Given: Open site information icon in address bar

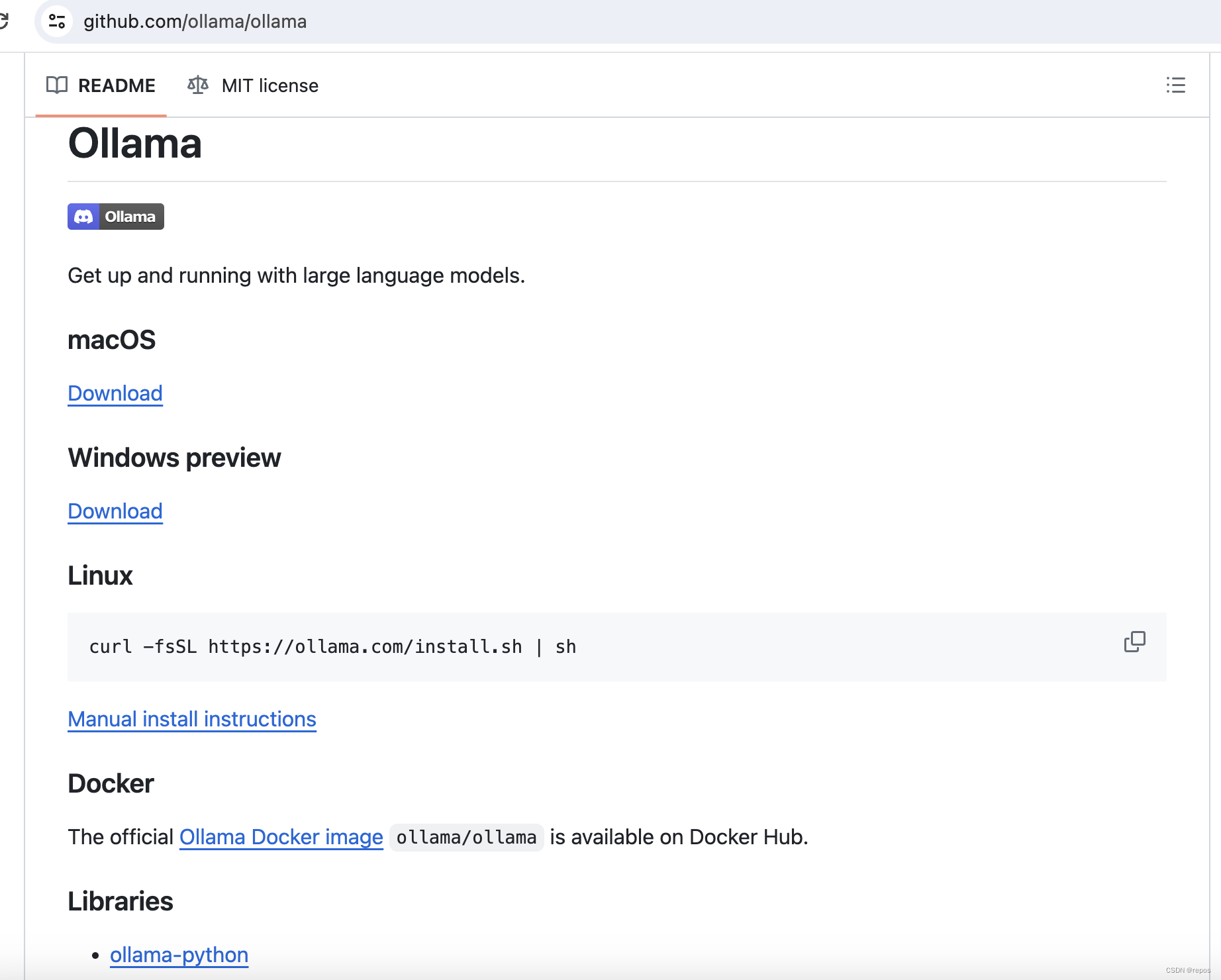Looking at the screenshot, I should [58, 22].
